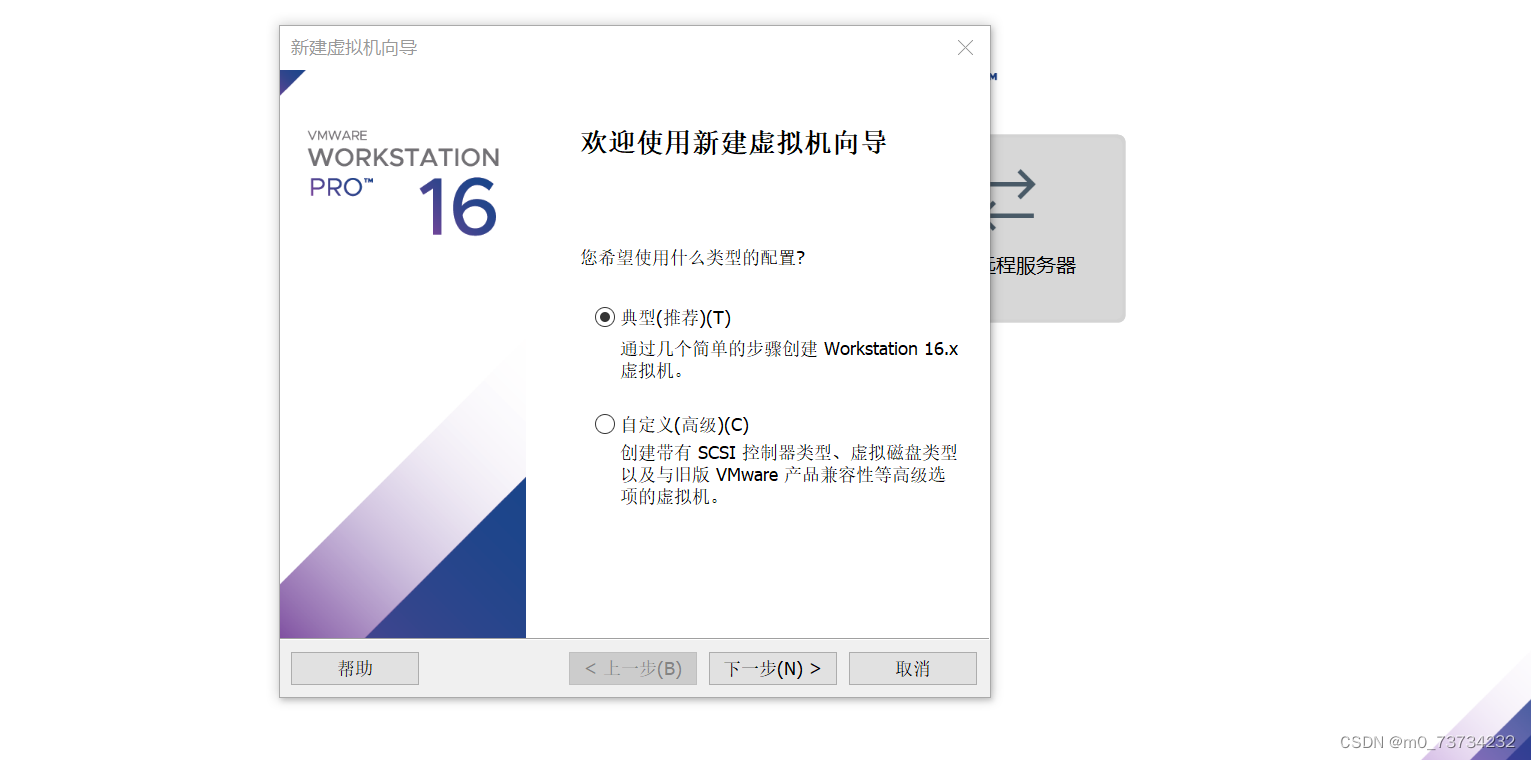Click the 典型(推荐)(T) option label text
The image size is (1531, 760).
(676, 318)
